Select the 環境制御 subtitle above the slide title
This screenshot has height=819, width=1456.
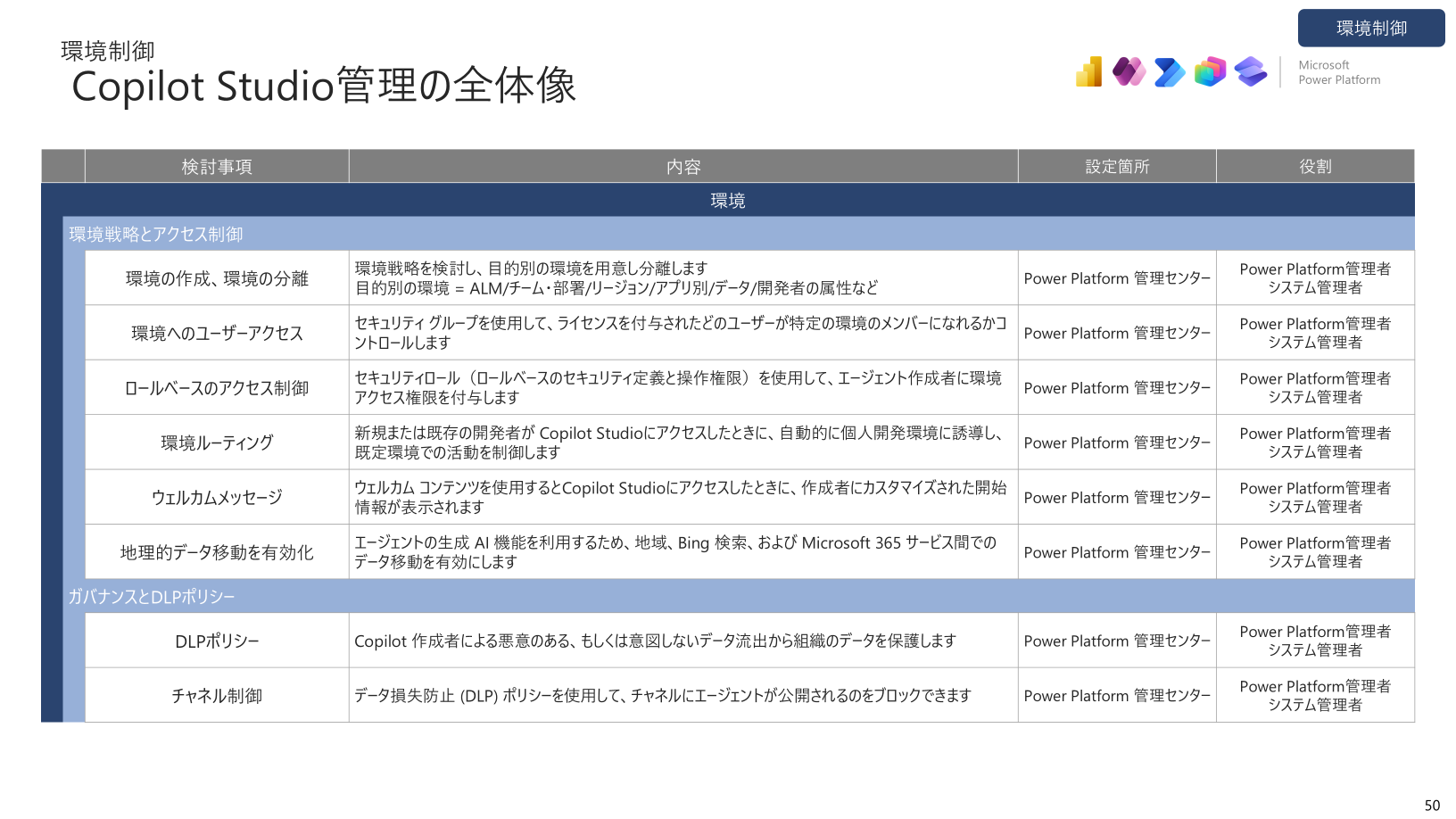(108, 51)
